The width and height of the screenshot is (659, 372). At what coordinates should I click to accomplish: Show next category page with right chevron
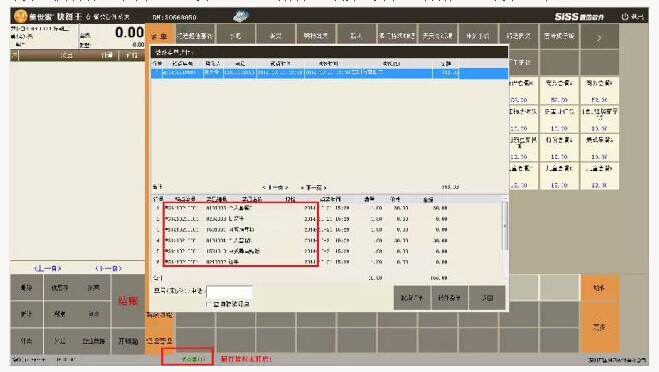tap(599, 37)
